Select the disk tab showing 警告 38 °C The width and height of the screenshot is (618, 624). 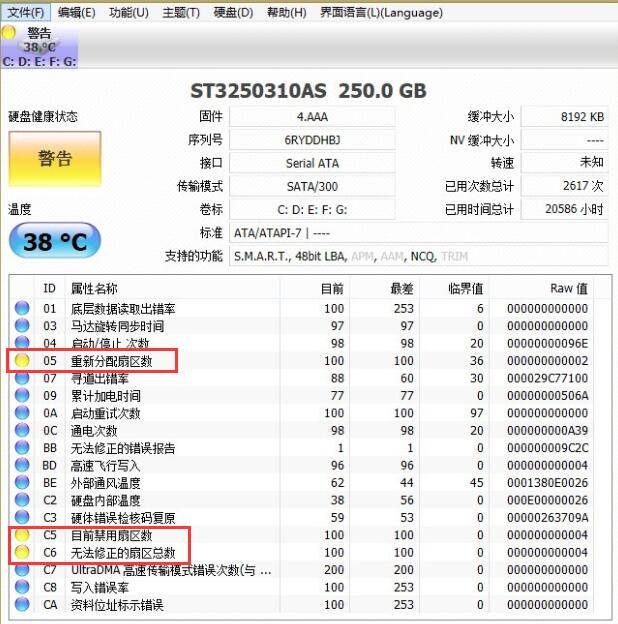click(x=40, y=46)
